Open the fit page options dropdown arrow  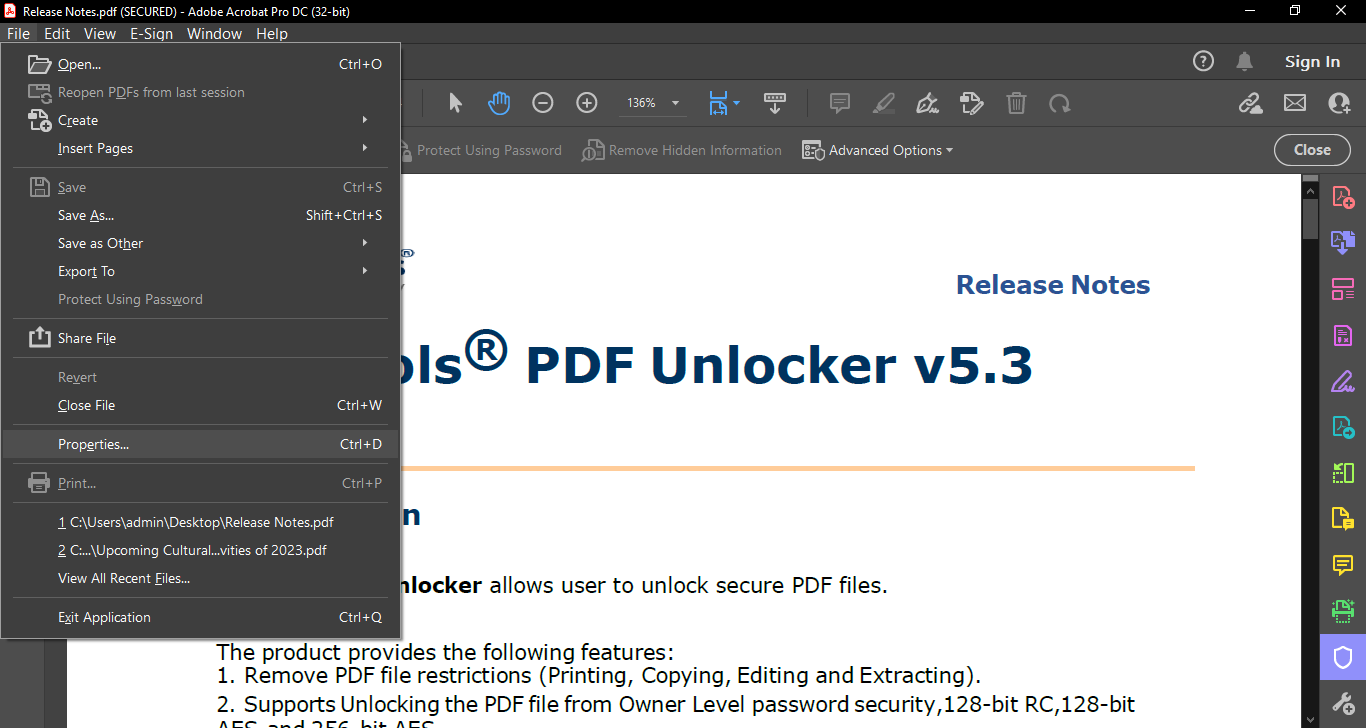737,103
